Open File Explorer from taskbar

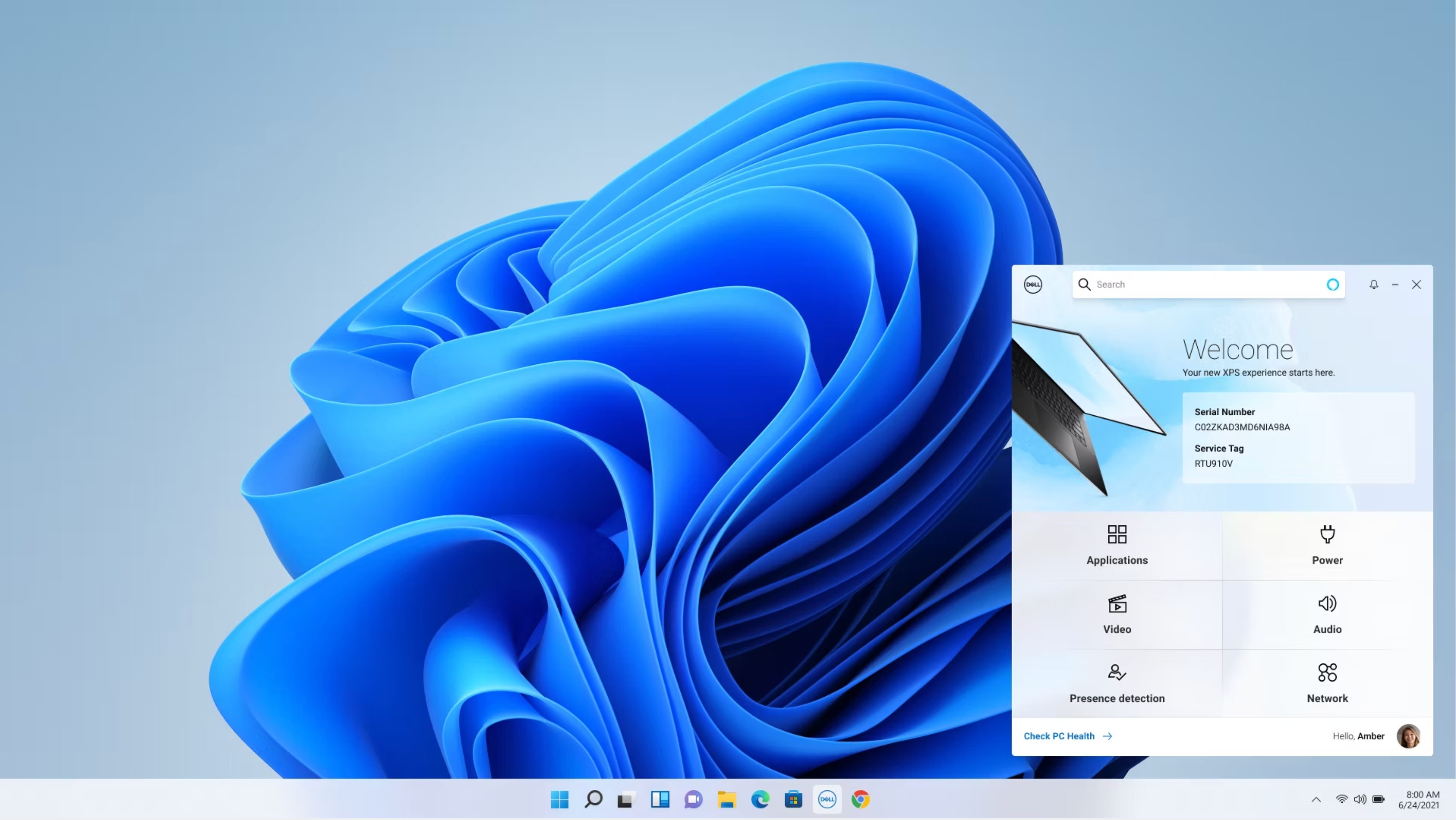[726, 799]
